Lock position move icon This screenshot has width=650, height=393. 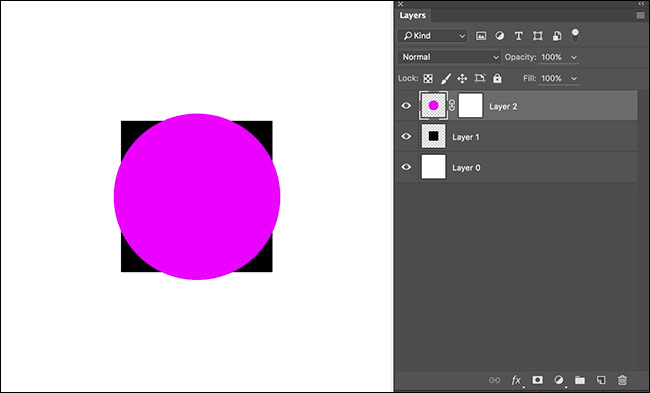click(462, 78)
